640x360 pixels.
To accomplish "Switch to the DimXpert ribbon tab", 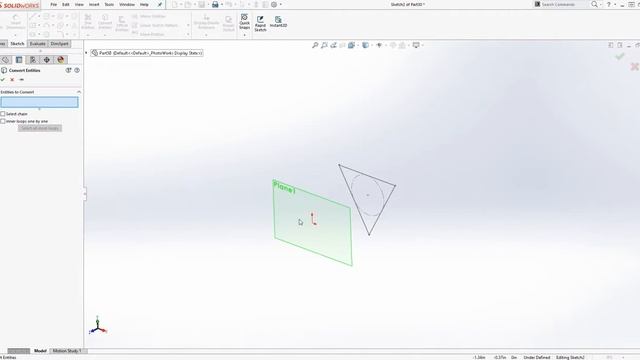I will (x=60, y=44).
